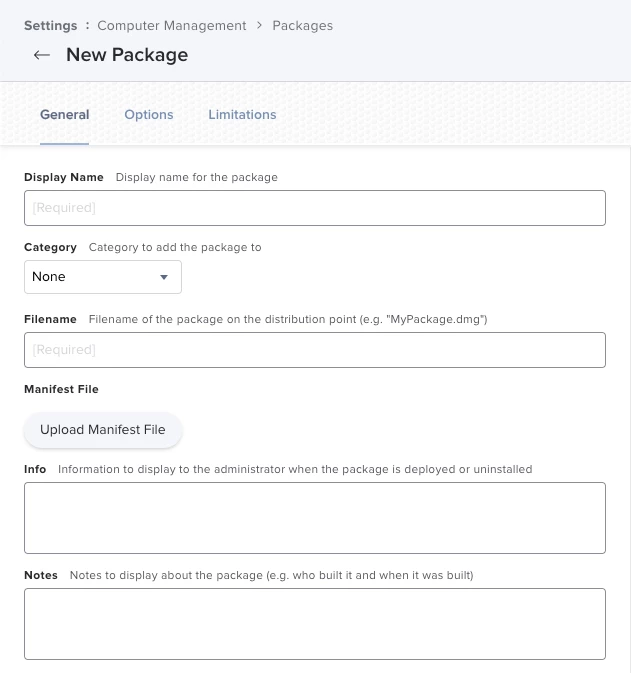Click into the Filename text field
Viewport: 631px width, 673px height.
point(314,350)
